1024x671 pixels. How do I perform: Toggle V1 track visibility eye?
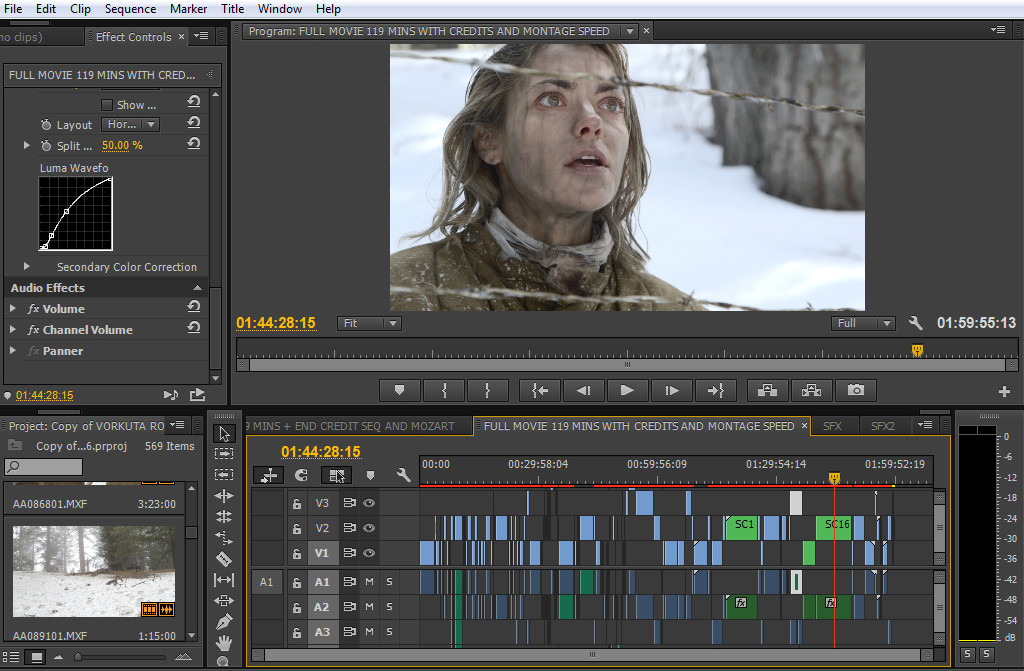point(369,553)
